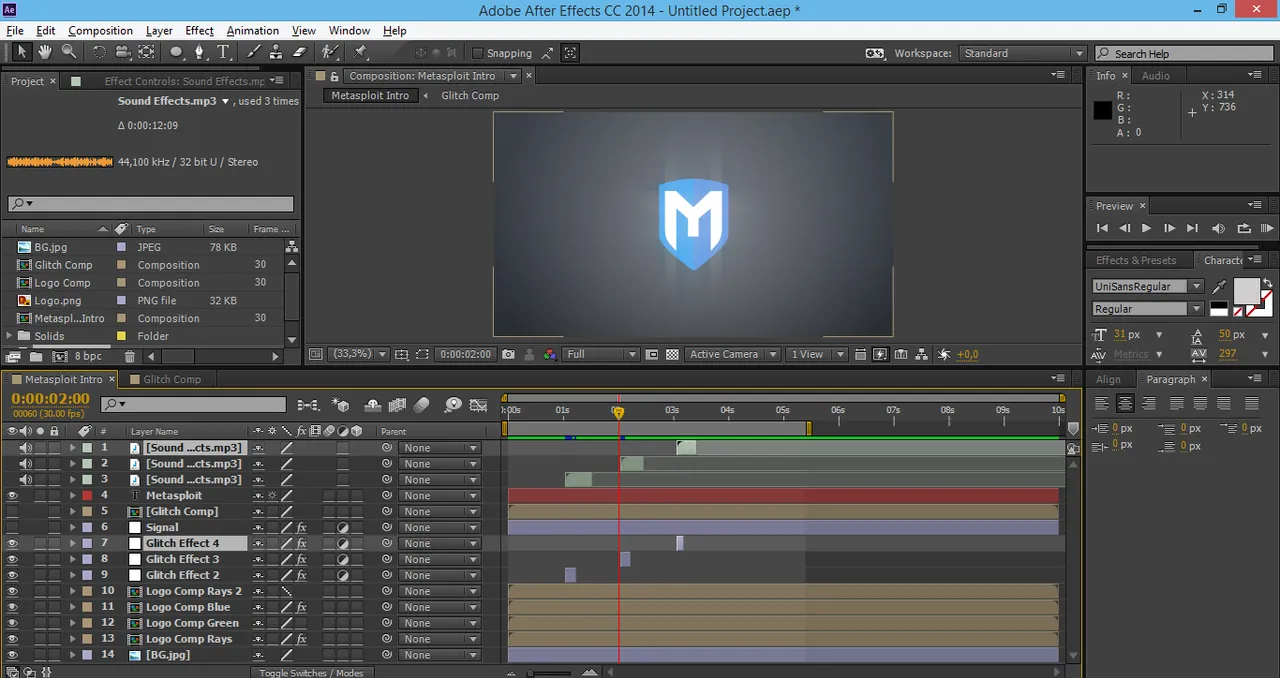Take a snapshot with the camera icon
1280x678 pixels.
[x=509, y=354]
